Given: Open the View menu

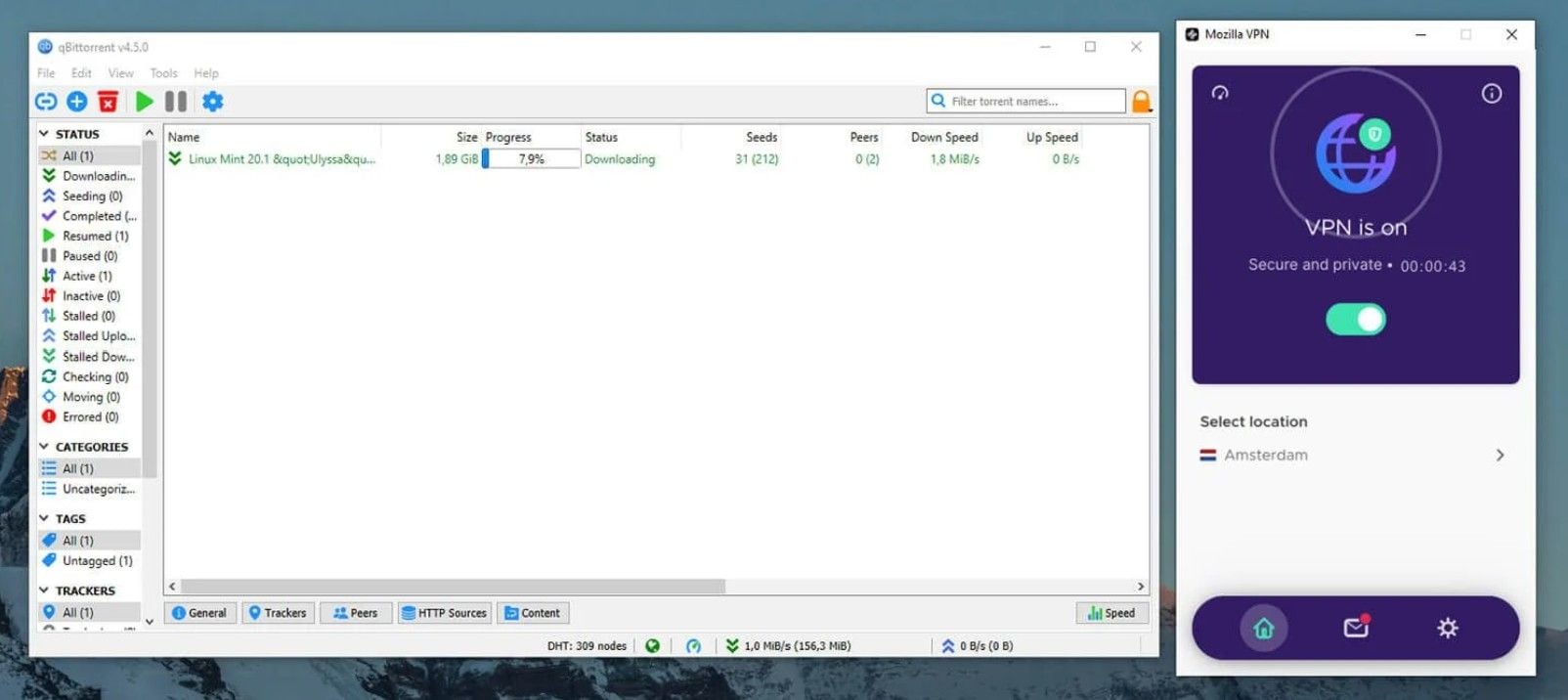Looking at the screenshot, I should [x=120, y=73].
